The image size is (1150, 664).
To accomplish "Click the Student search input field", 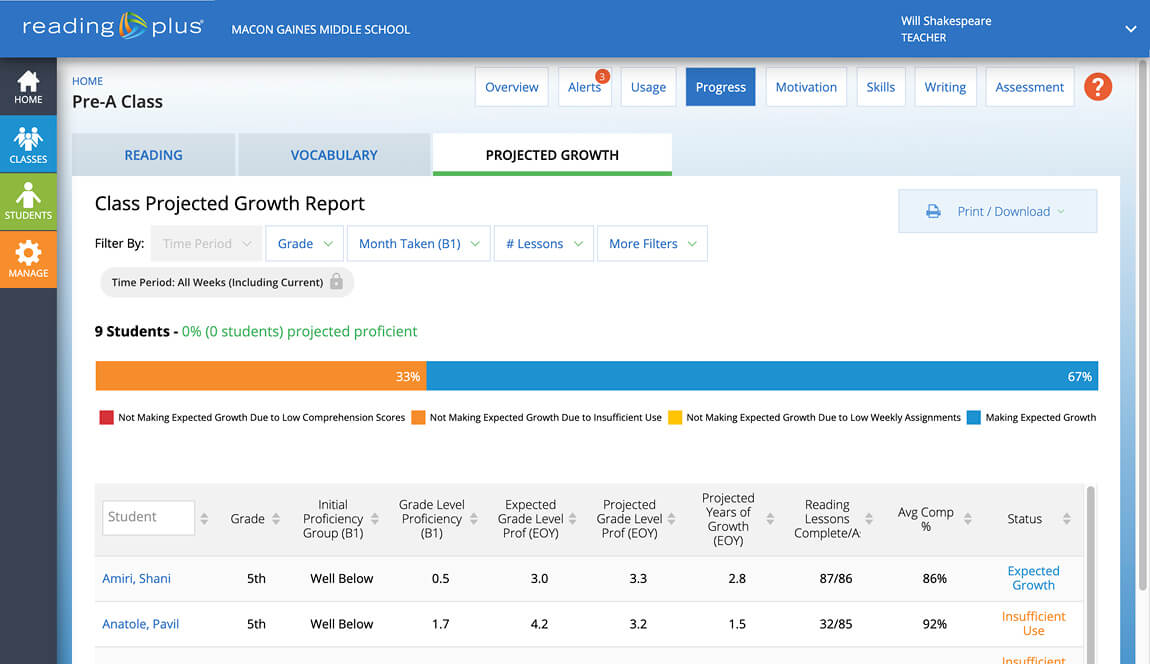I will [x=148, y=517].
